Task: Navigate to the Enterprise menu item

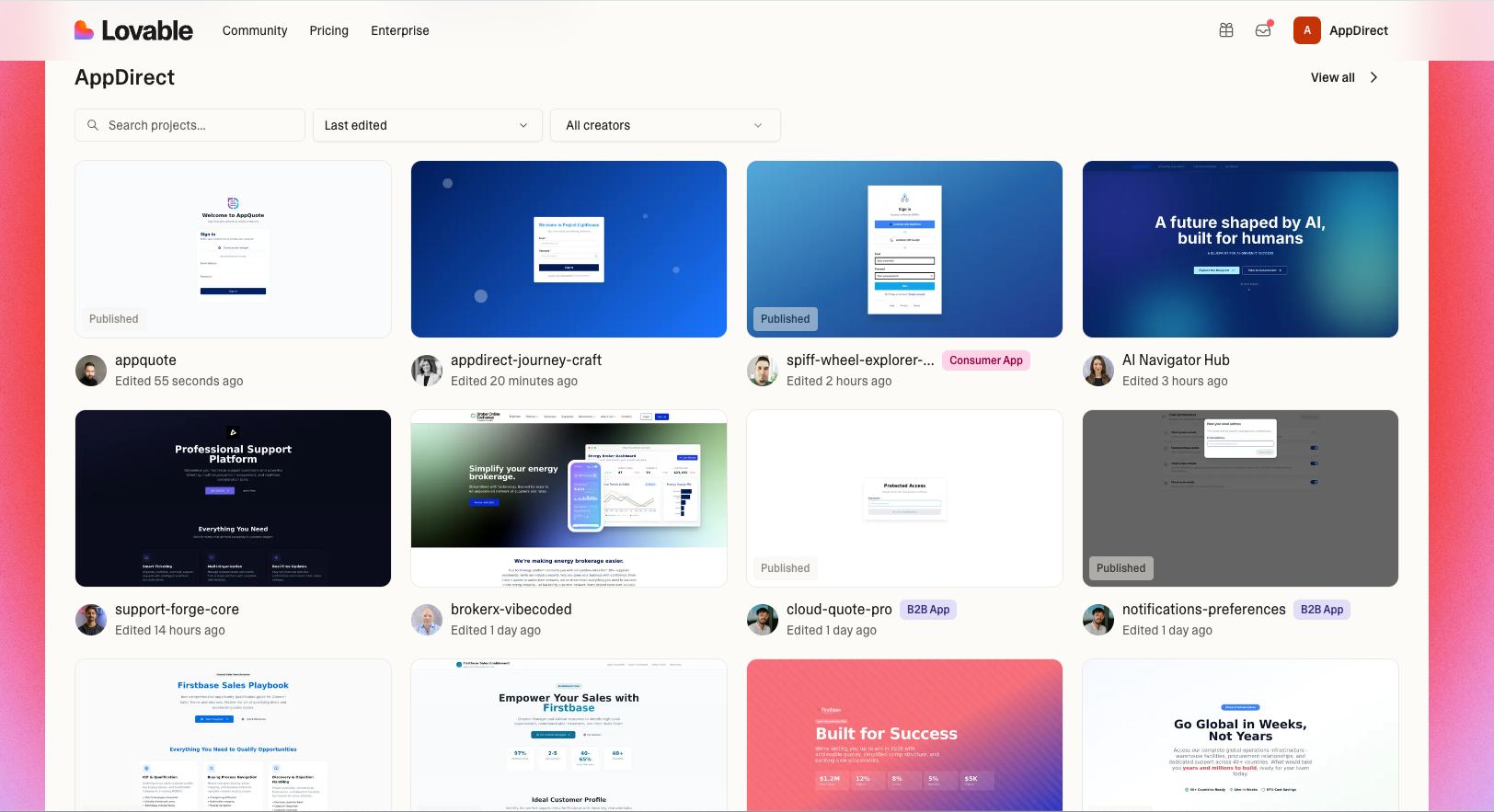Action: [400, 30]
